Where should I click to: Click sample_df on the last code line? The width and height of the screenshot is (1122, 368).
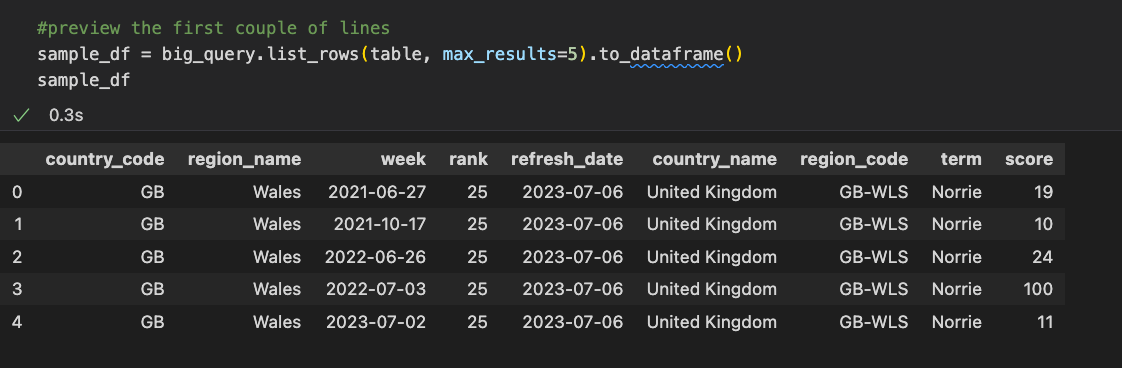[x=84, y=80]
